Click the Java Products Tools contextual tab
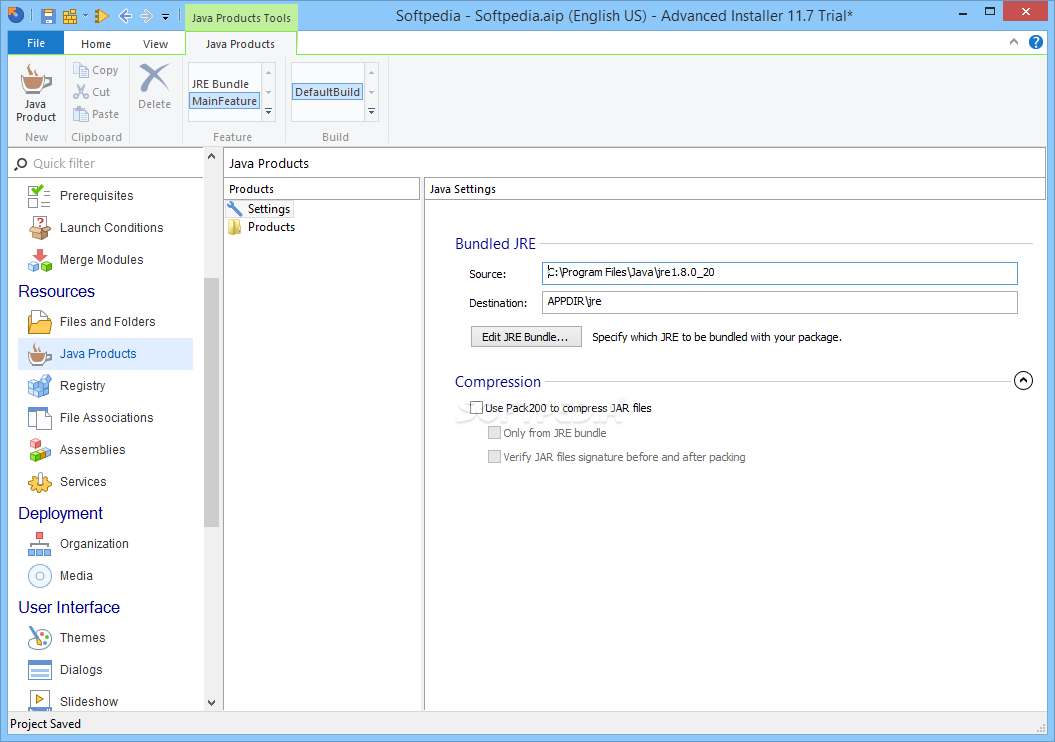1055x742 pixels. [241, 18]
